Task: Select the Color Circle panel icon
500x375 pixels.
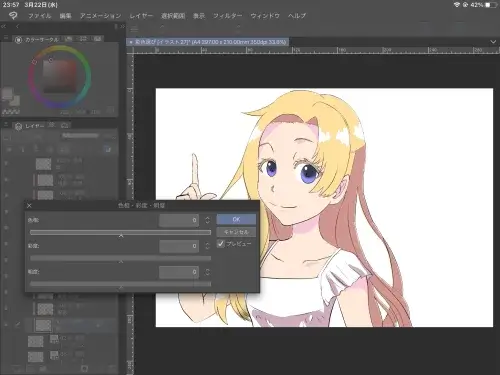Action: click(19, 40)
